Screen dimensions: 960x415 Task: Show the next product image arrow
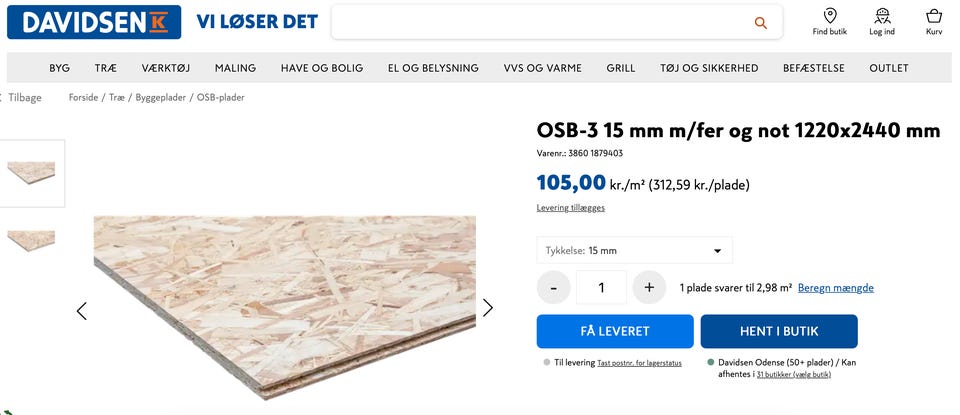point(487,307)
